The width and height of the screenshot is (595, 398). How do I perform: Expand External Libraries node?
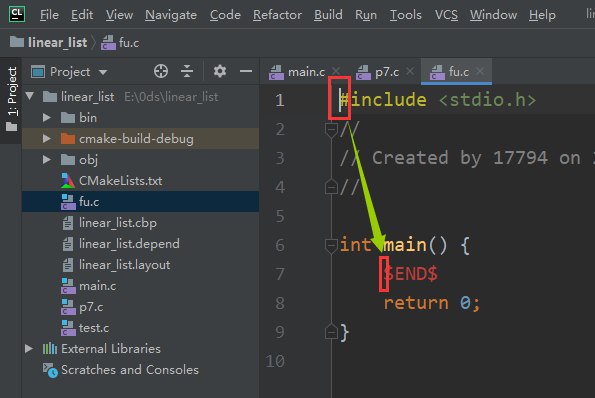[x=29, y=348]
